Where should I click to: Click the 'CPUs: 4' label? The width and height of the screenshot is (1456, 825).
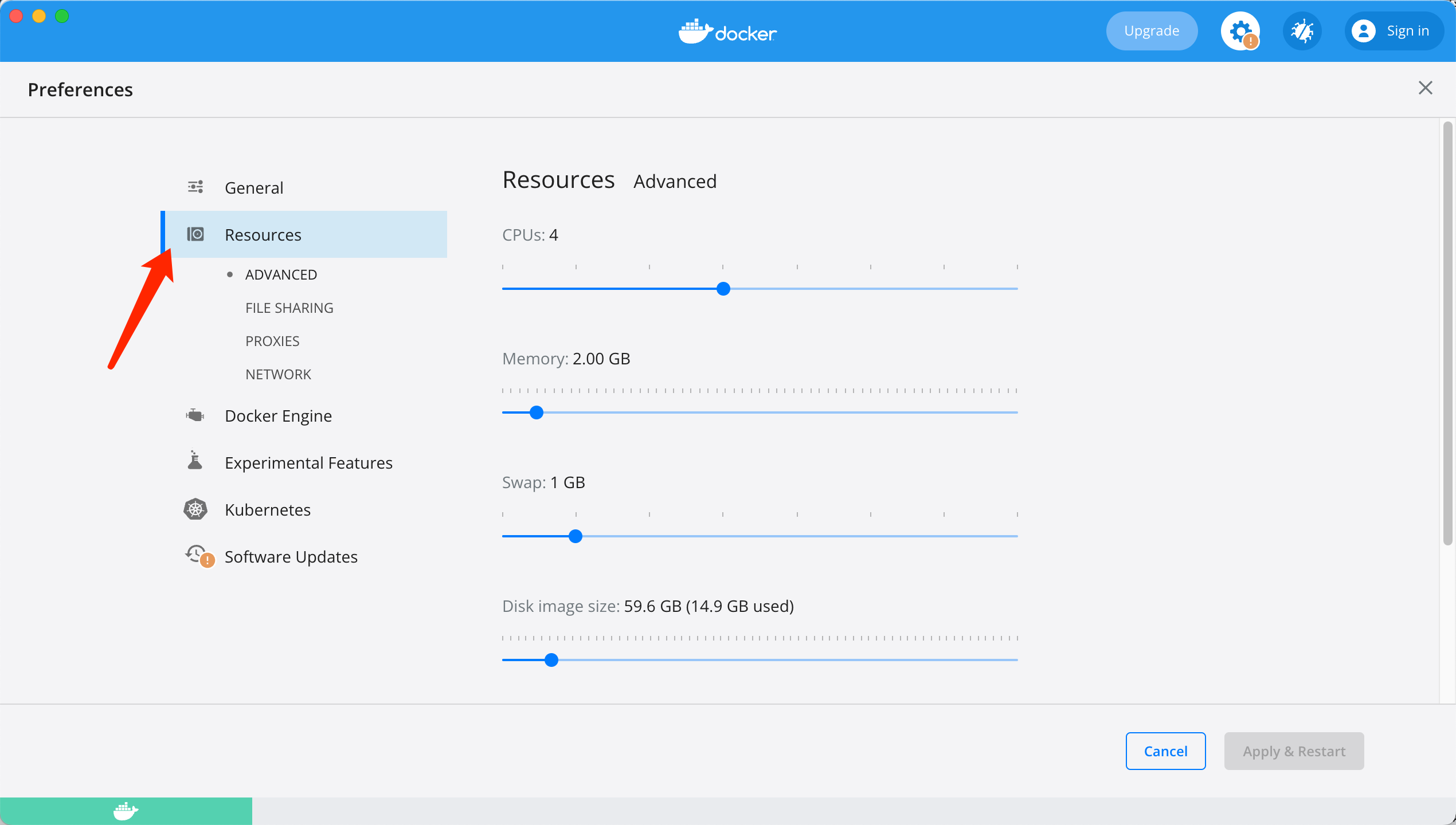[x=530, y=235]
